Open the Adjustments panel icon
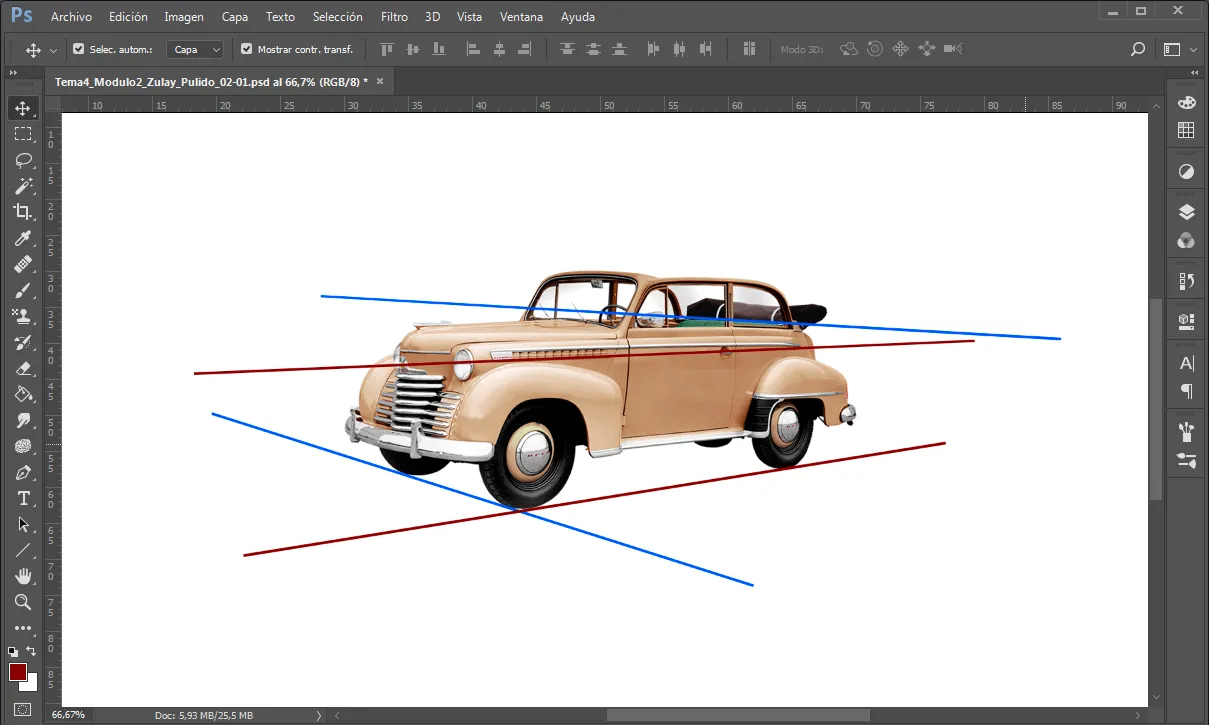Image resolution: width=1209 pixels, height=725 pixels. (1187, 172)
